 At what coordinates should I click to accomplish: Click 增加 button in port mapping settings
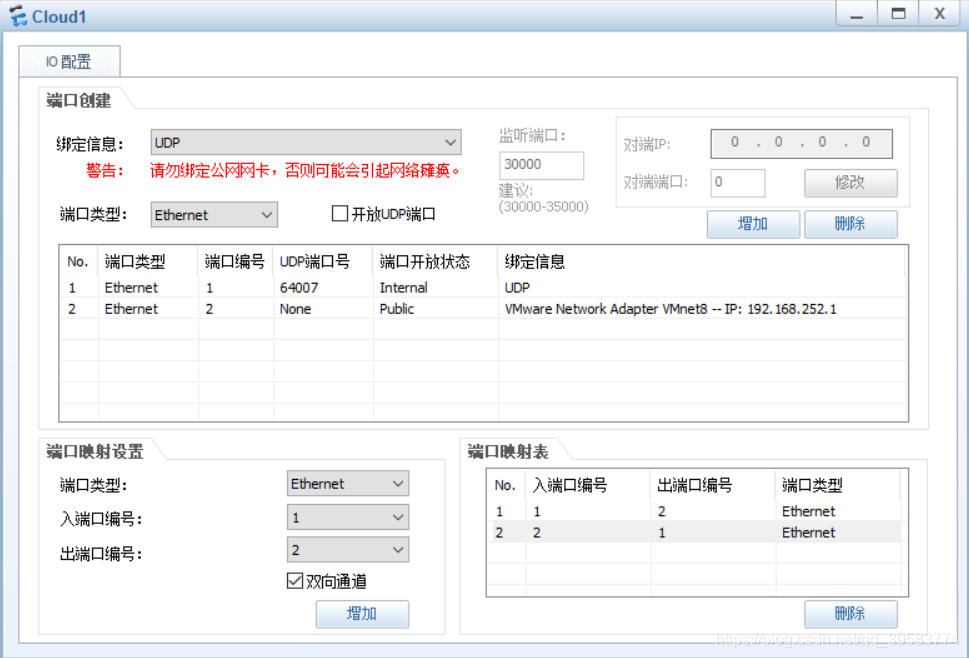[362, 614]
